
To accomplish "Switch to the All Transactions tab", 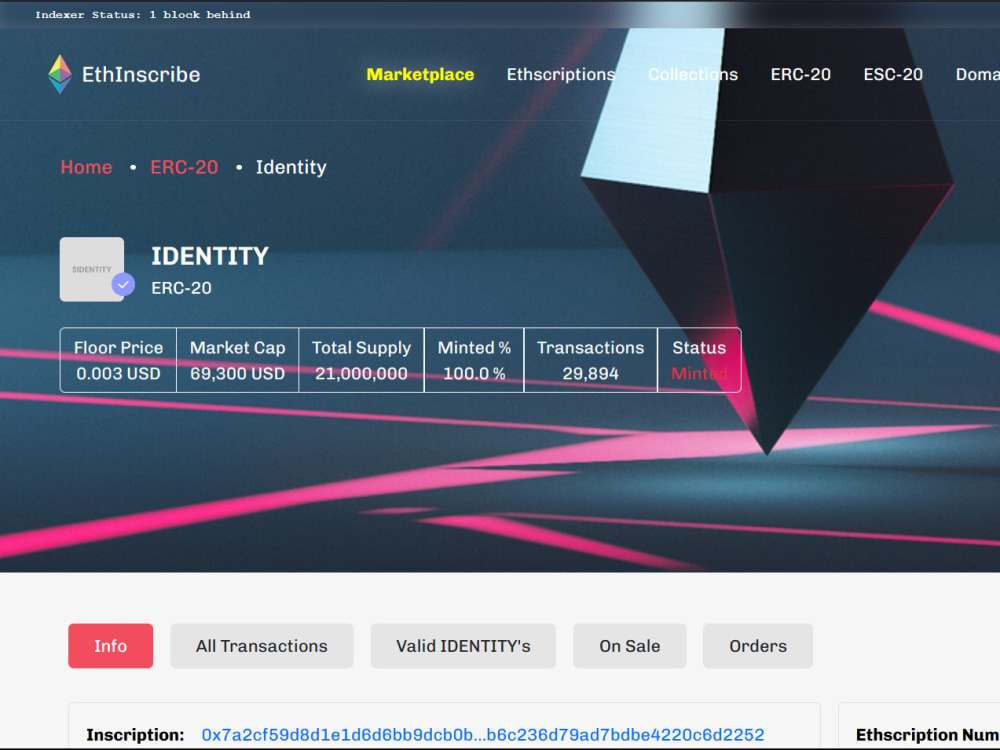I will [261, 646].
